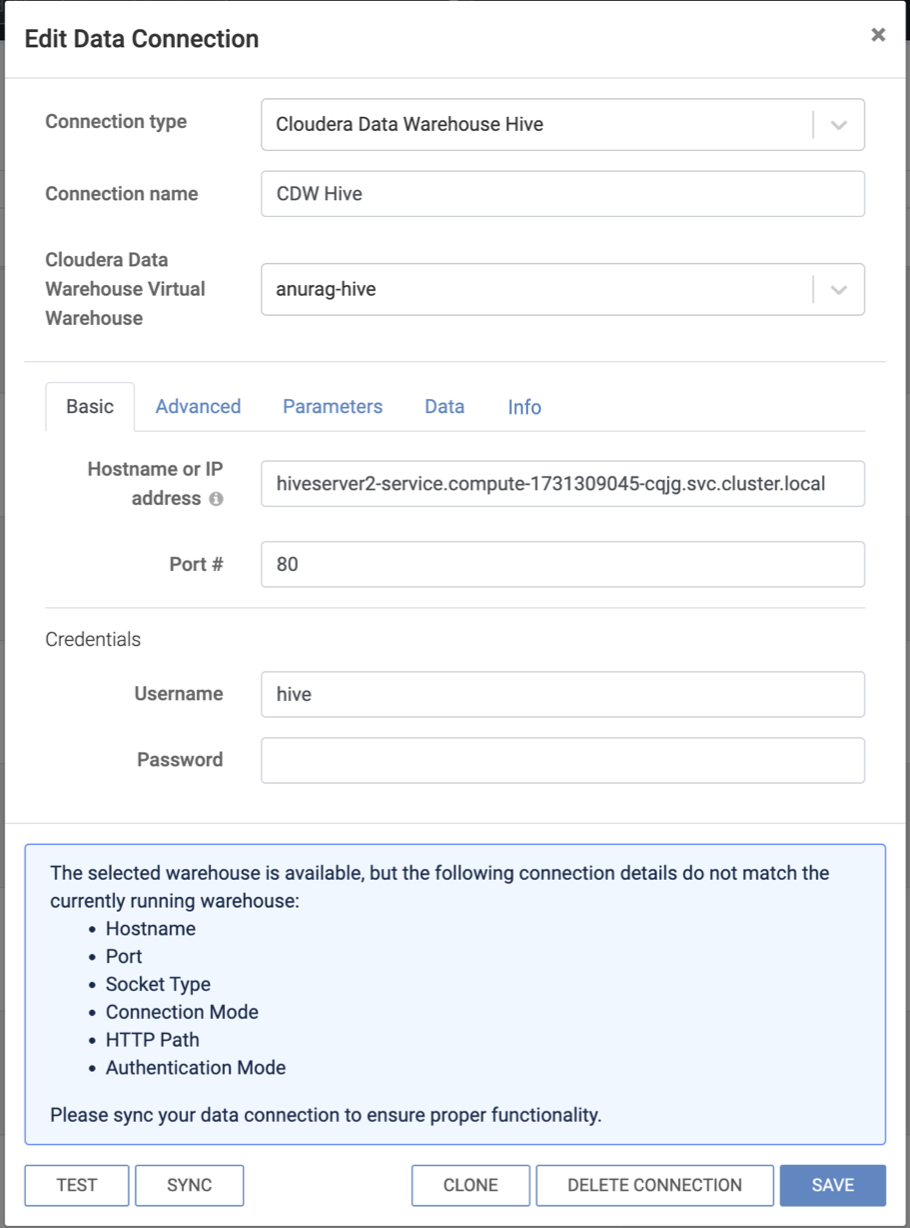
Task: Click the info icon beside Hostname label
Action: click(216, 499)
